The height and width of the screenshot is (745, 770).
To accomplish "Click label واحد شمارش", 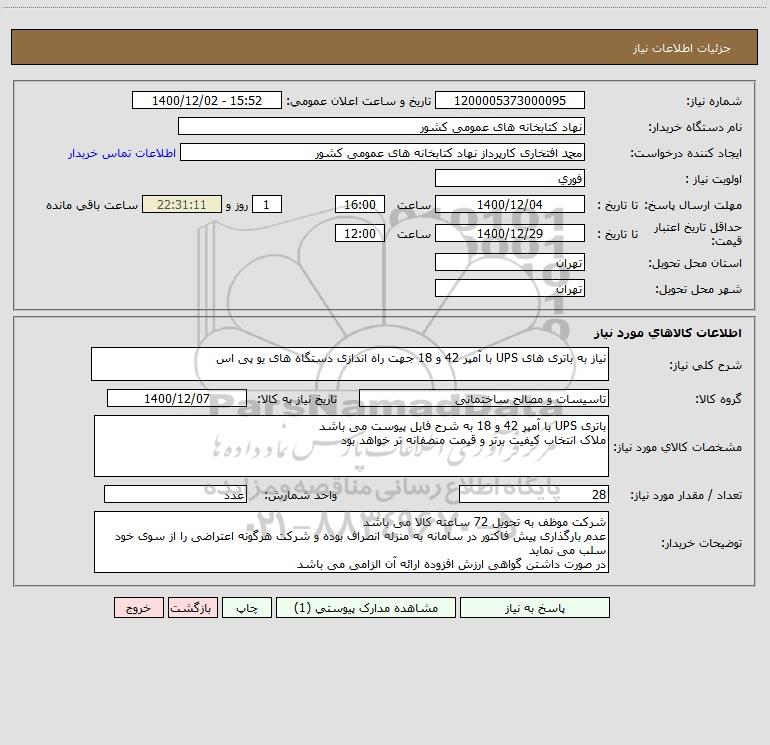I will [301, 496].
